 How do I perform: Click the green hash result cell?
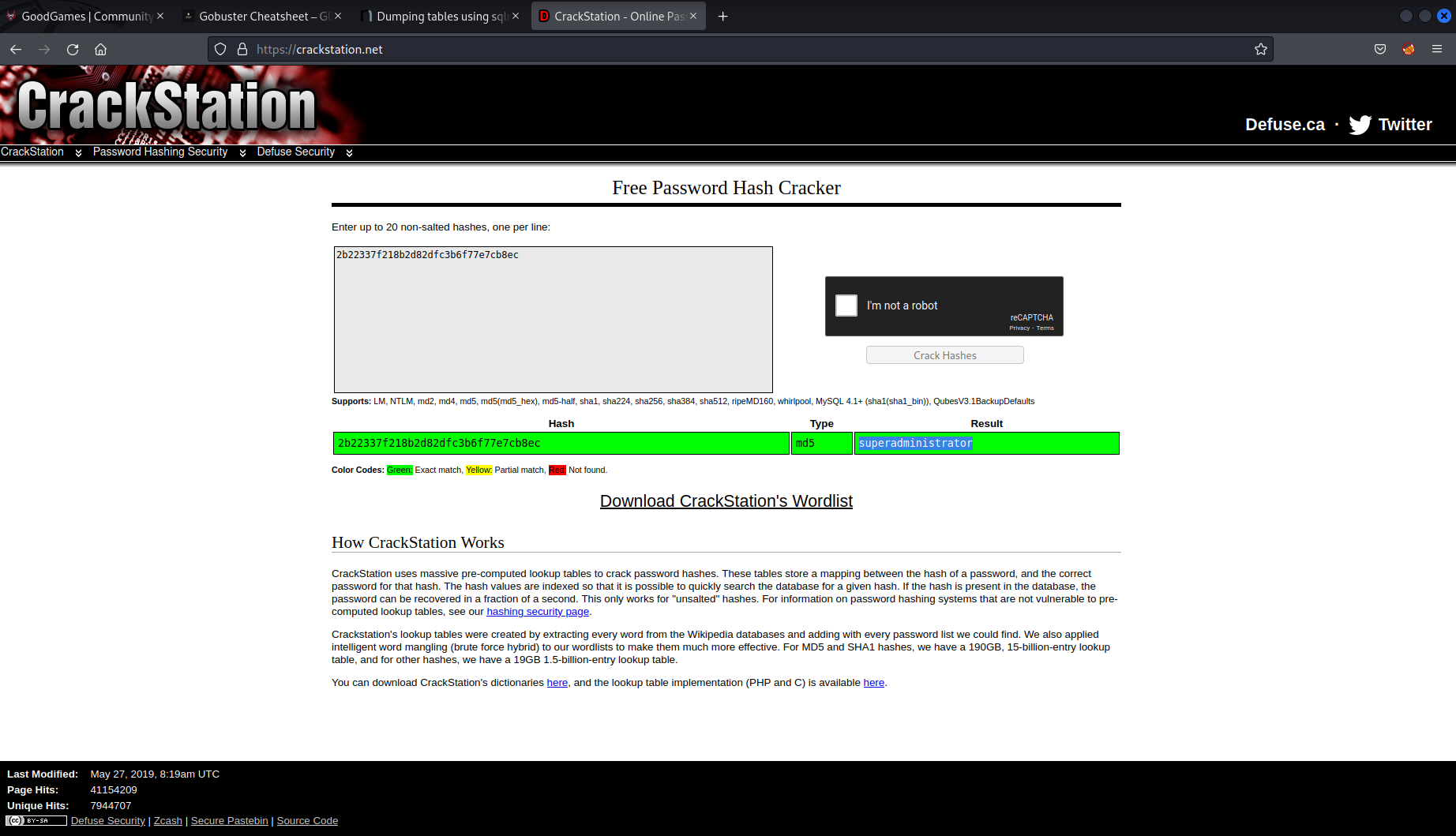561,444
